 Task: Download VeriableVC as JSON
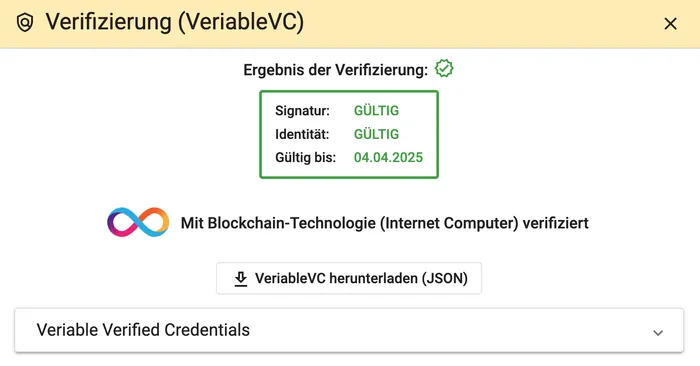[349, 278]
